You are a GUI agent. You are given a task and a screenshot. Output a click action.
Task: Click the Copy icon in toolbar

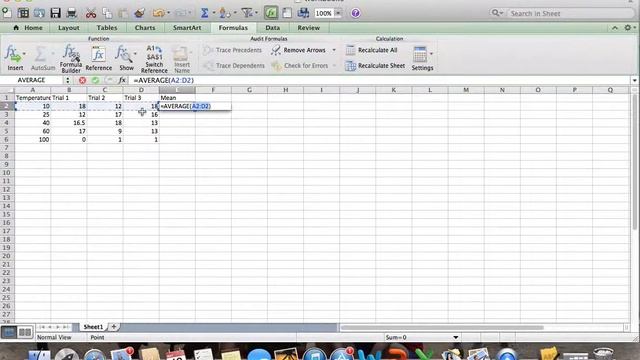107,13
